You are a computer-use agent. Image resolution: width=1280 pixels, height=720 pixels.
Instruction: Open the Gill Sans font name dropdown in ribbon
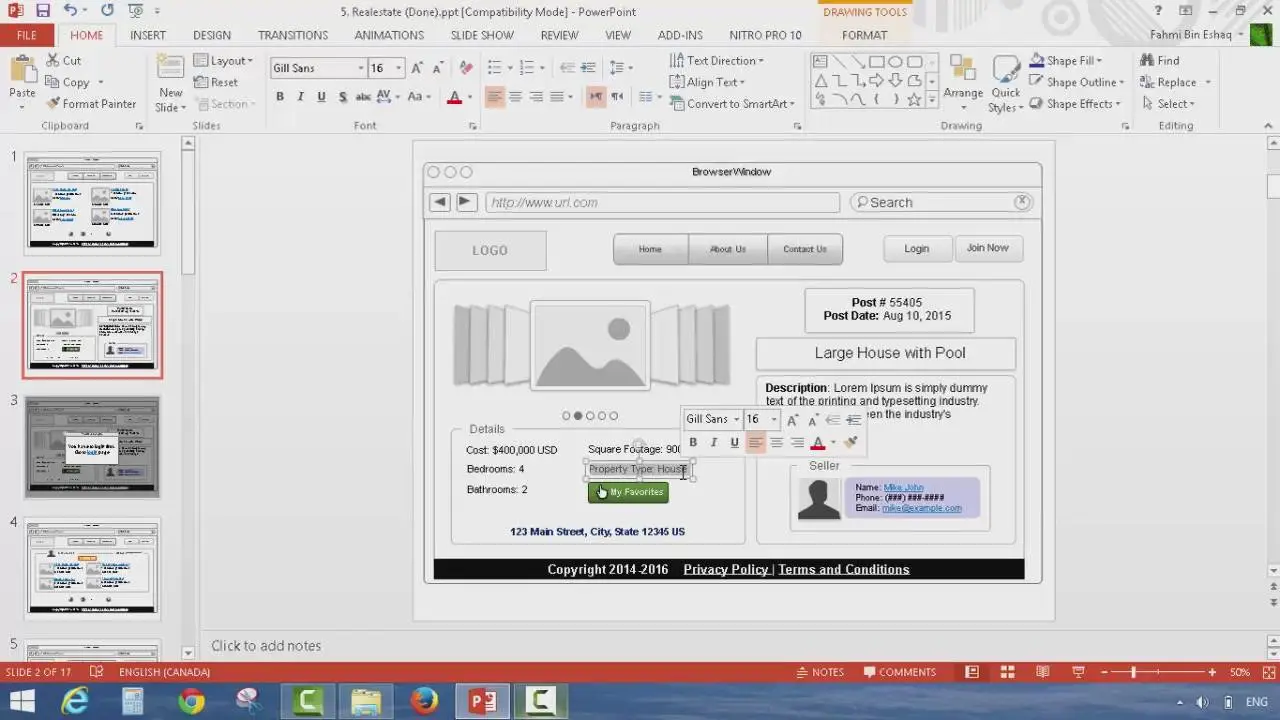pyautogui.click(x=361, y=68)
